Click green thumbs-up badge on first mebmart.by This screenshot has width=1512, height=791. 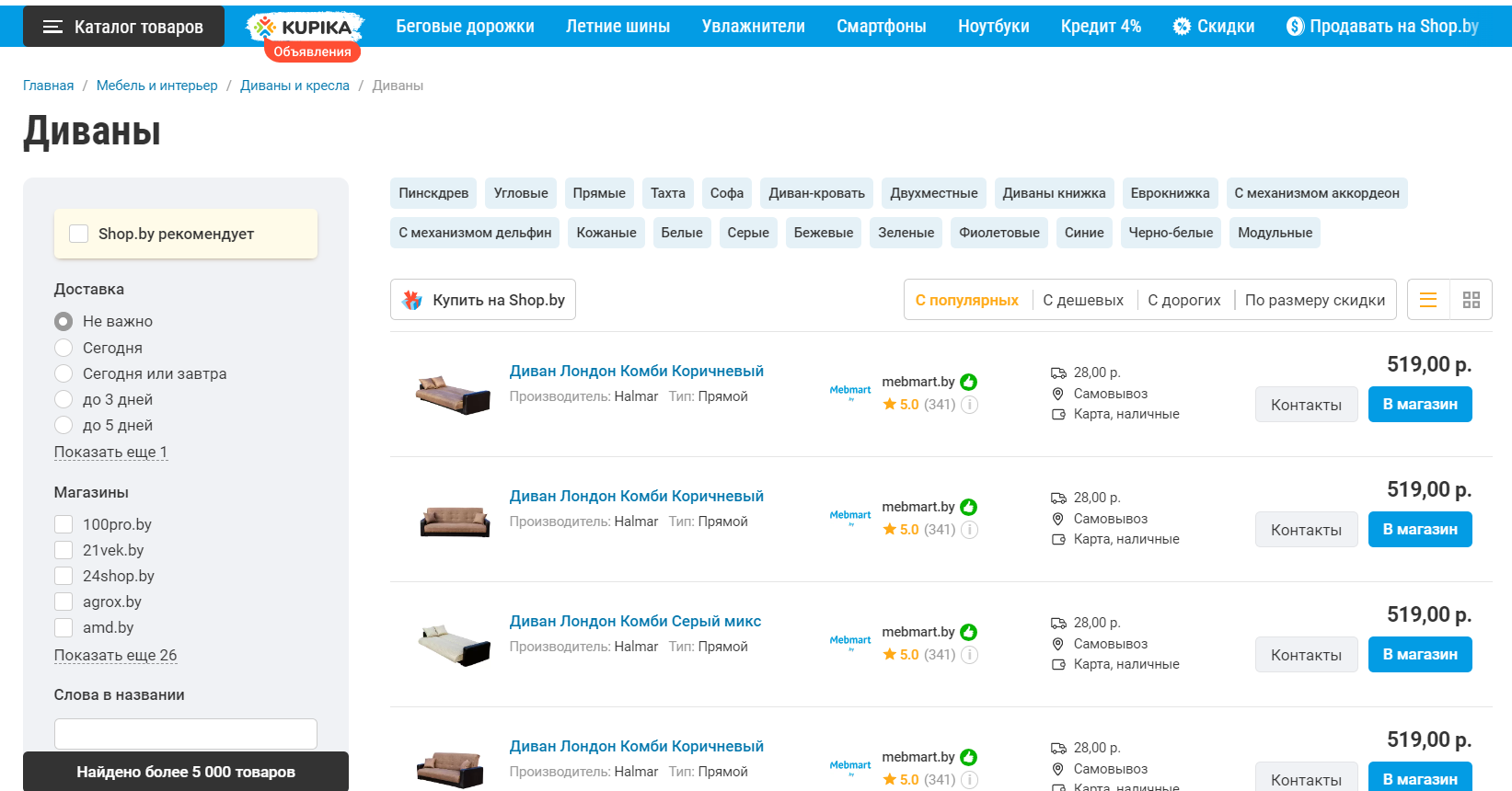click(x=968, y=382)
